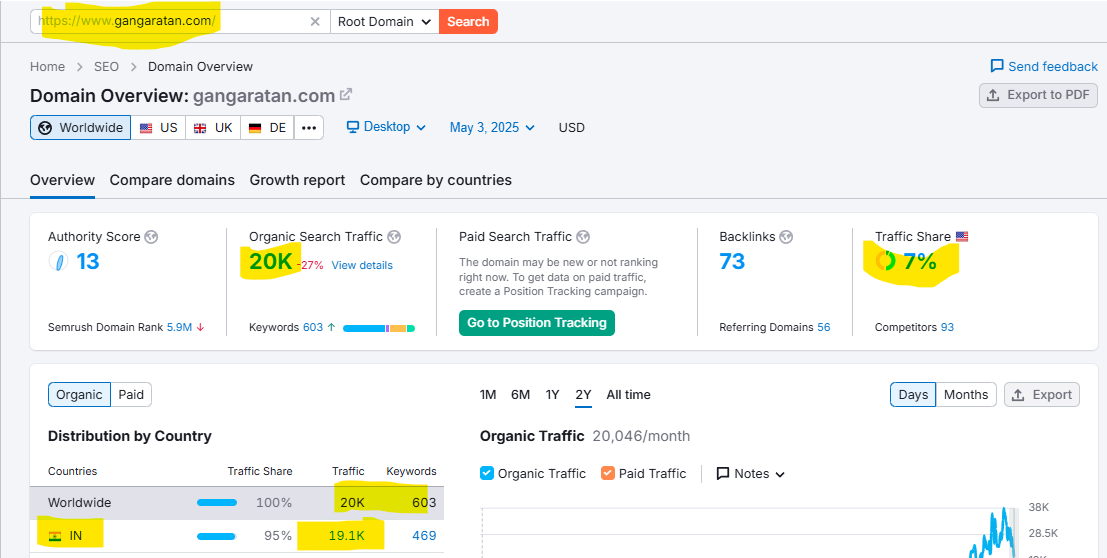The image size is (1107, 558).
Task: Open IN keywords value 469
Action: coord(424,536)
